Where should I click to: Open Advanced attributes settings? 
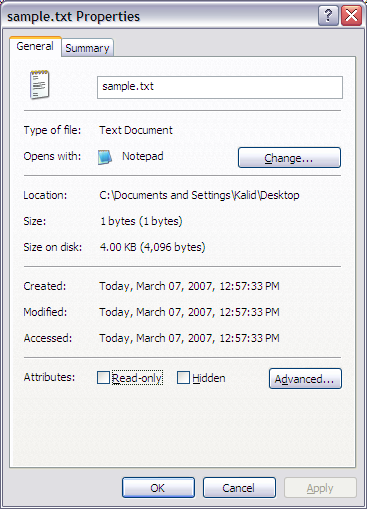tap(305, 379)
